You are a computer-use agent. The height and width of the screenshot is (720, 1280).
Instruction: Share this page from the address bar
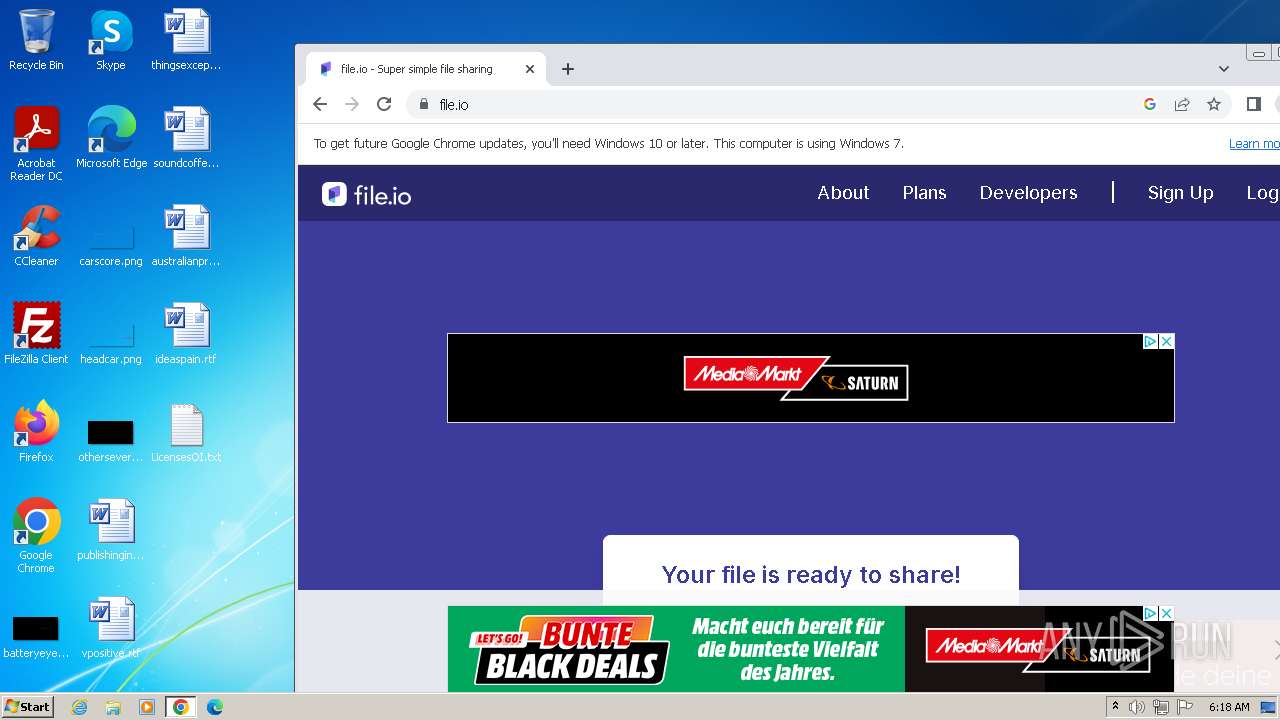pos(1182,104)
